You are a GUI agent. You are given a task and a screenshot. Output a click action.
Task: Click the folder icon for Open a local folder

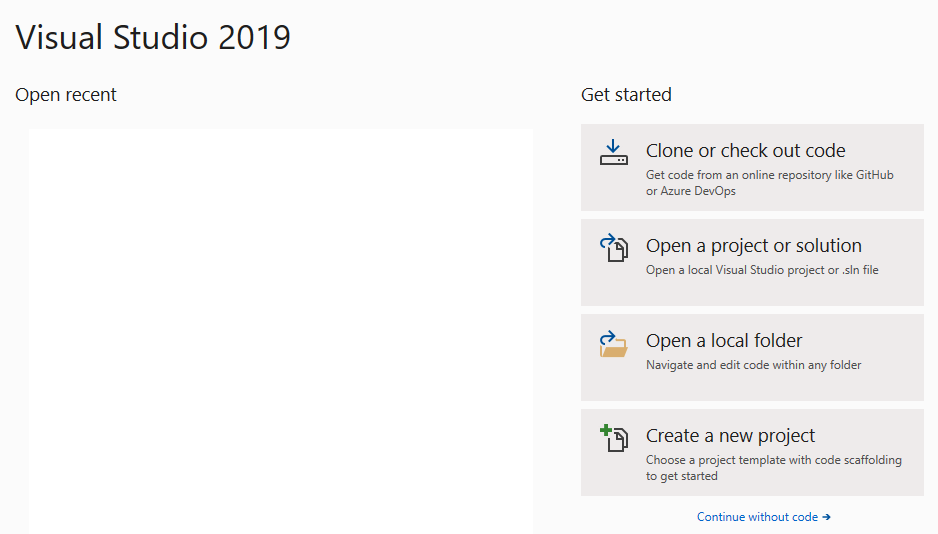click(x=613, y=346)
